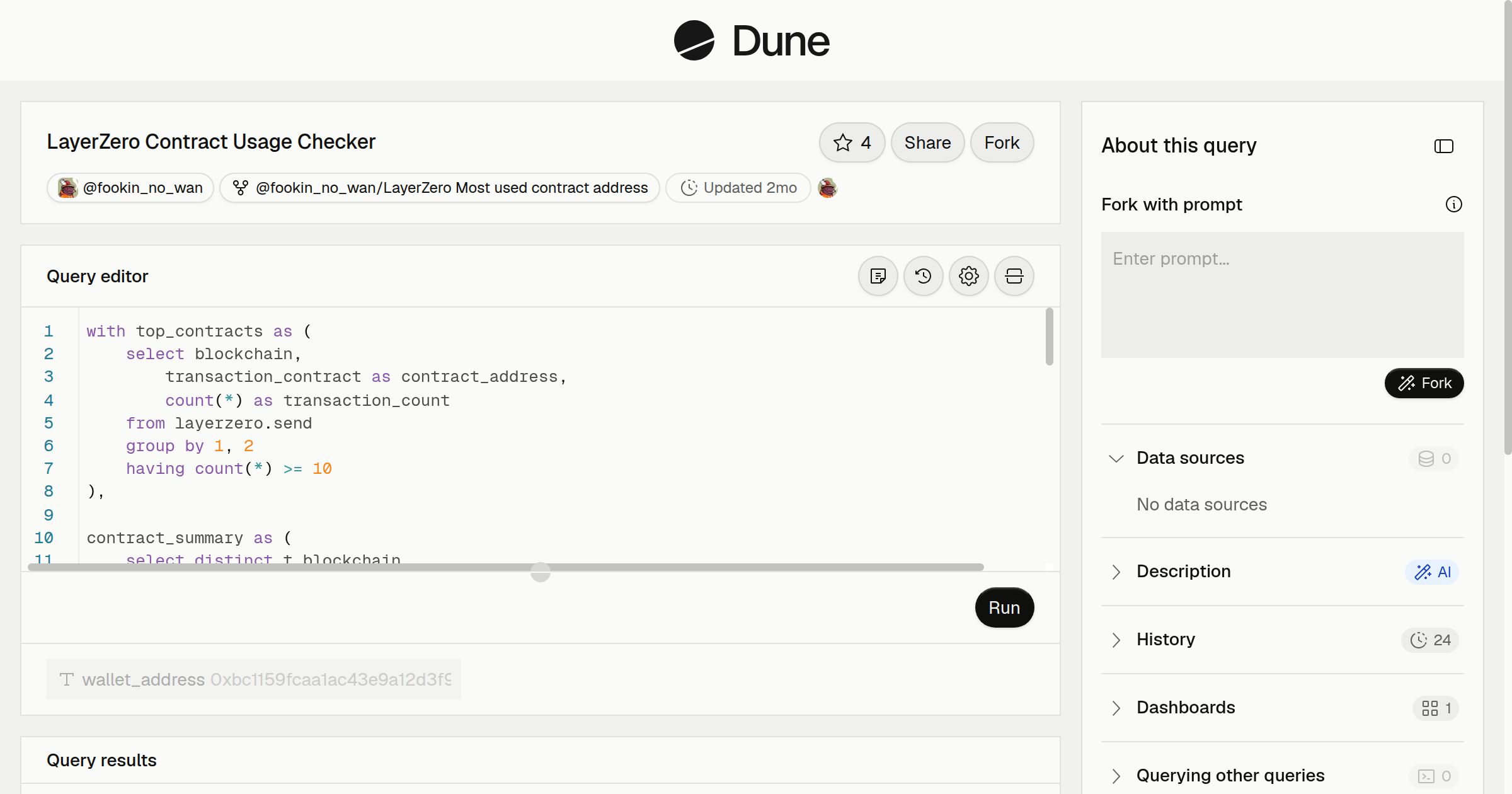Open the query notes icon in editor toolbar
Screen dimensions: 1512x794
(878, 276)
